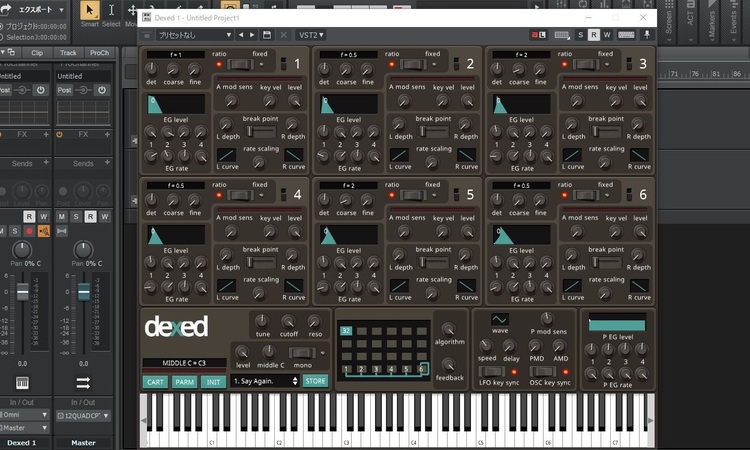This screenshot has height=450, width=750.
Task: Select algorithm cell 32 in the grid
Action: [346, 330]
